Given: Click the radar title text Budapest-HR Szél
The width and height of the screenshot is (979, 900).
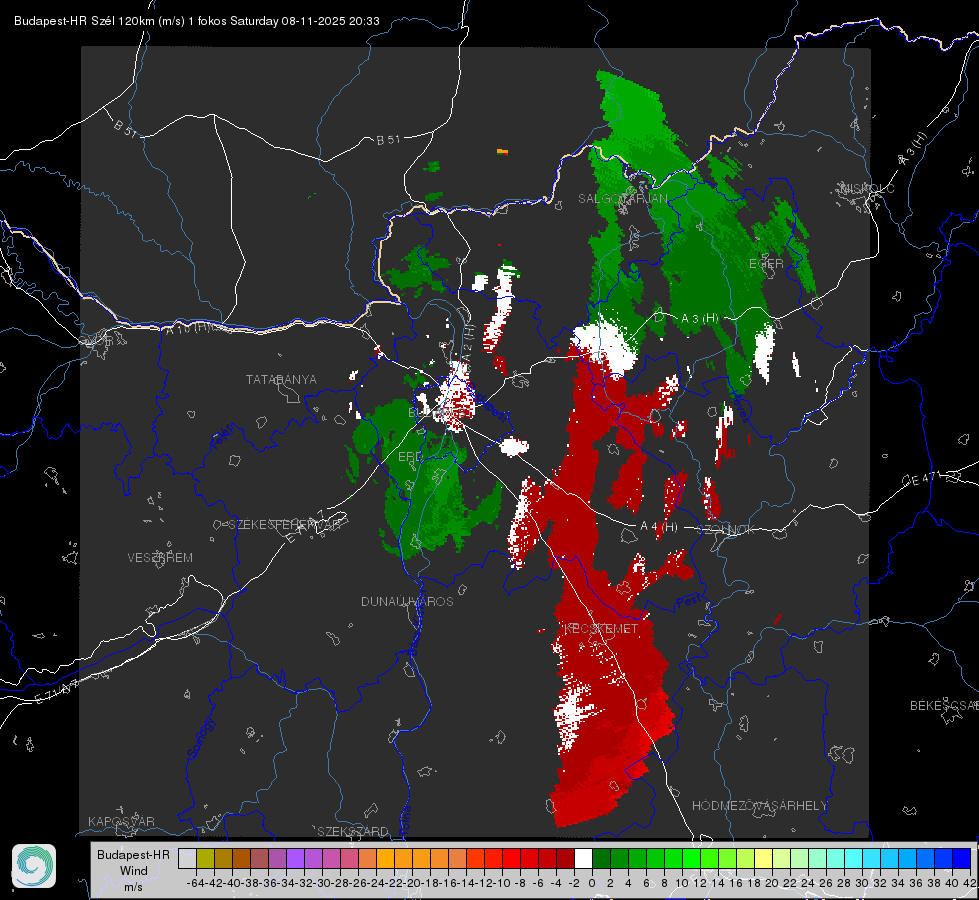Looking at the screenshot, I should point(64,21).
